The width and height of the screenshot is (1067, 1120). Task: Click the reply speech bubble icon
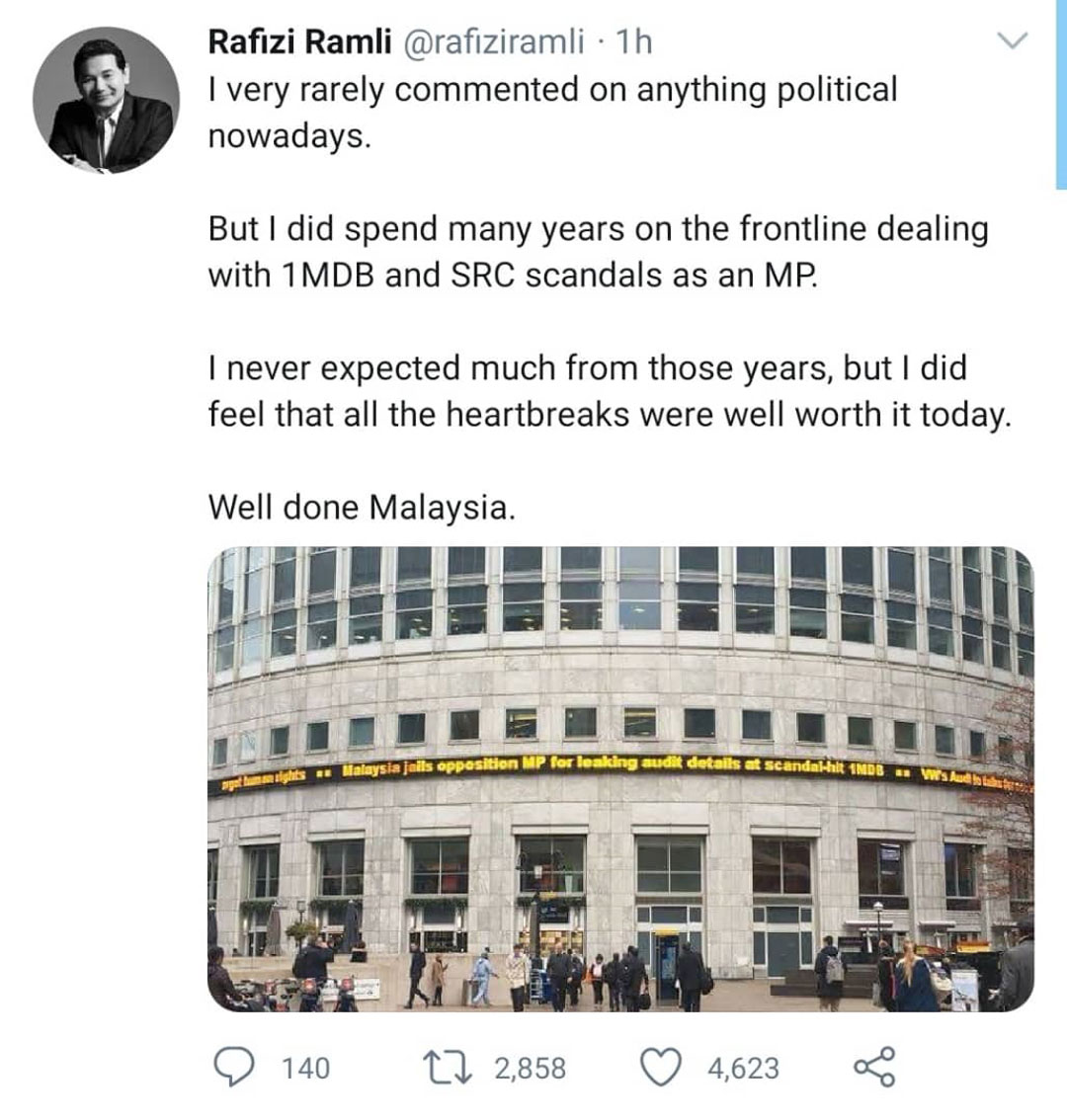234,1067
